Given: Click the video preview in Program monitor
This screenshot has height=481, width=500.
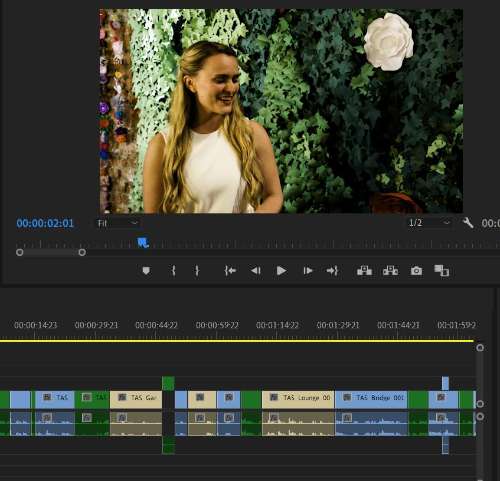Looking at the screenshot, I should point(281,111).
